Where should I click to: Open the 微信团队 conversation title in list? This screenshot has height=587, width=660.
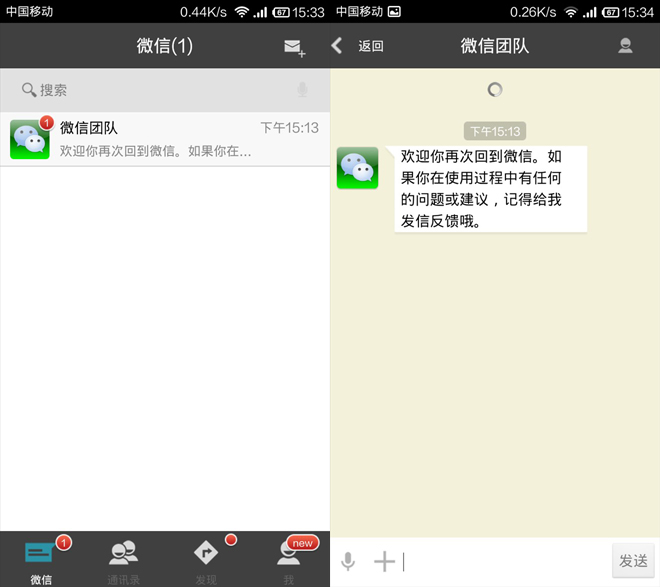pos(88,128)
